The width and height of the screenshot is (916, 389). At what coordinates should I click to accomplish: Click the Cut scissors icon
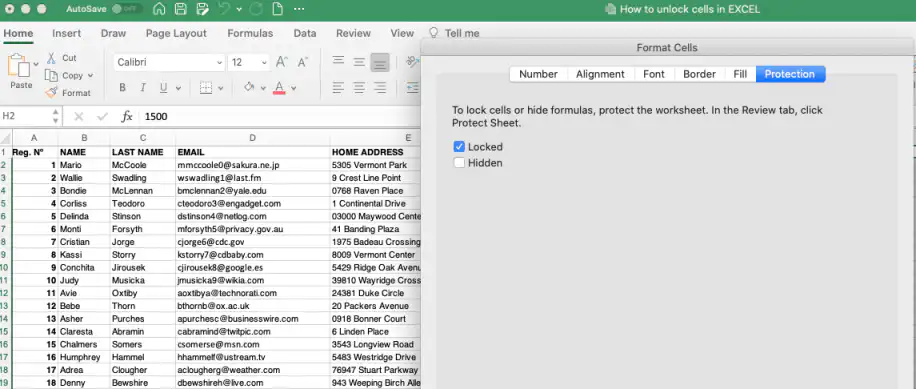pyautogui.click(x=51, y=58)
